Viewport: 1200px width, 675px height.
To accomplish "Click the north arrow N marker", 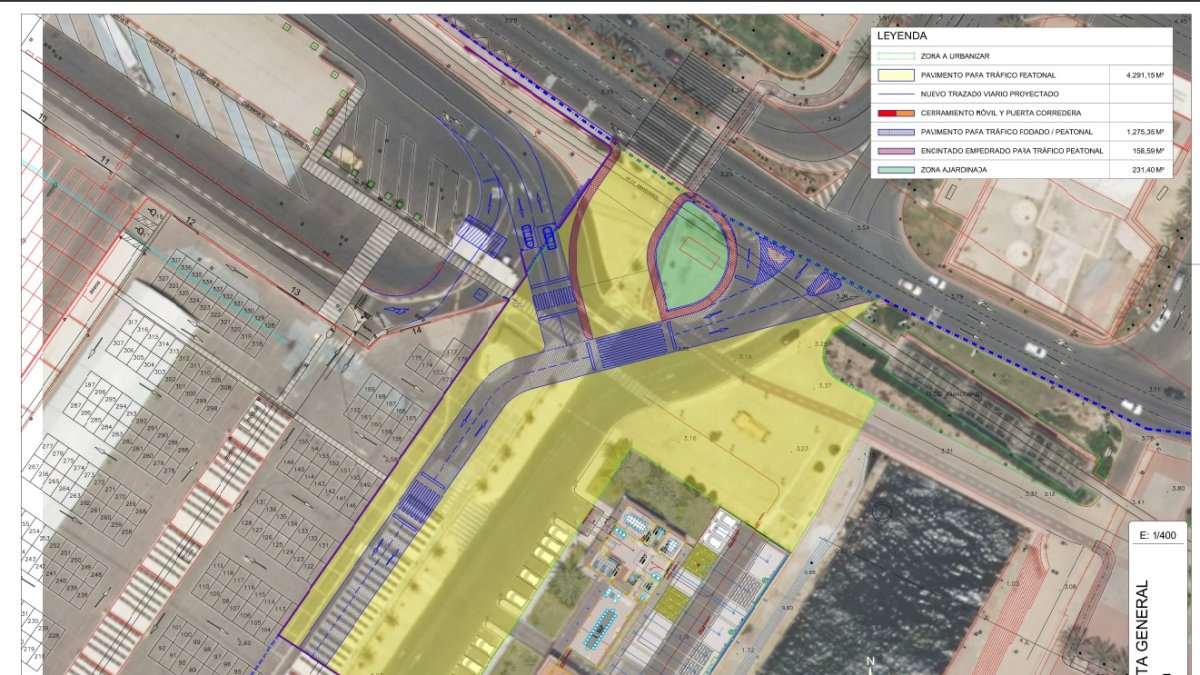I will click(x=870, y=662).
